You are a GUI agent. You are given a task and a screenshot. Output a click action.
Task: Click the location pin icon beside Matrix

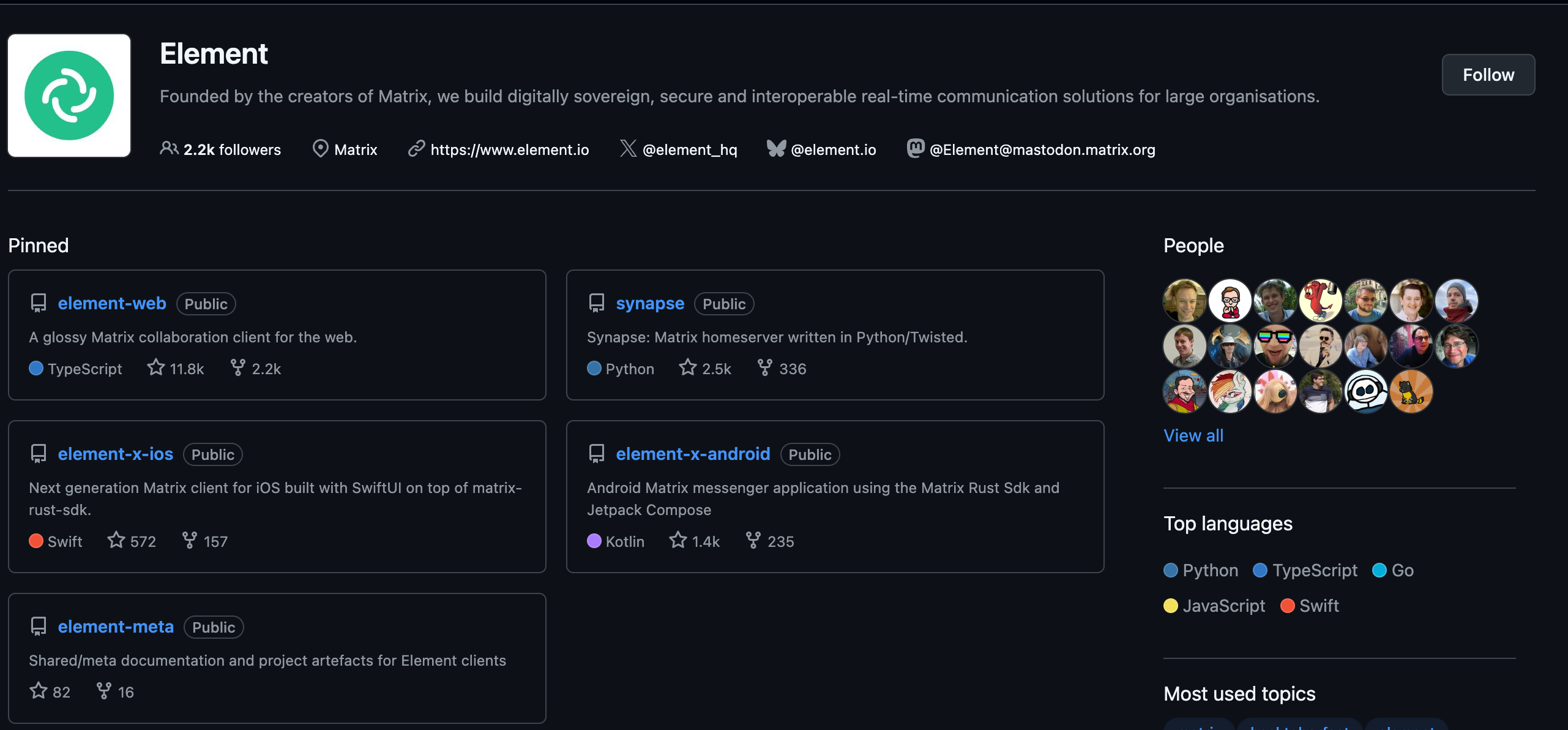[x=320, y=149]
